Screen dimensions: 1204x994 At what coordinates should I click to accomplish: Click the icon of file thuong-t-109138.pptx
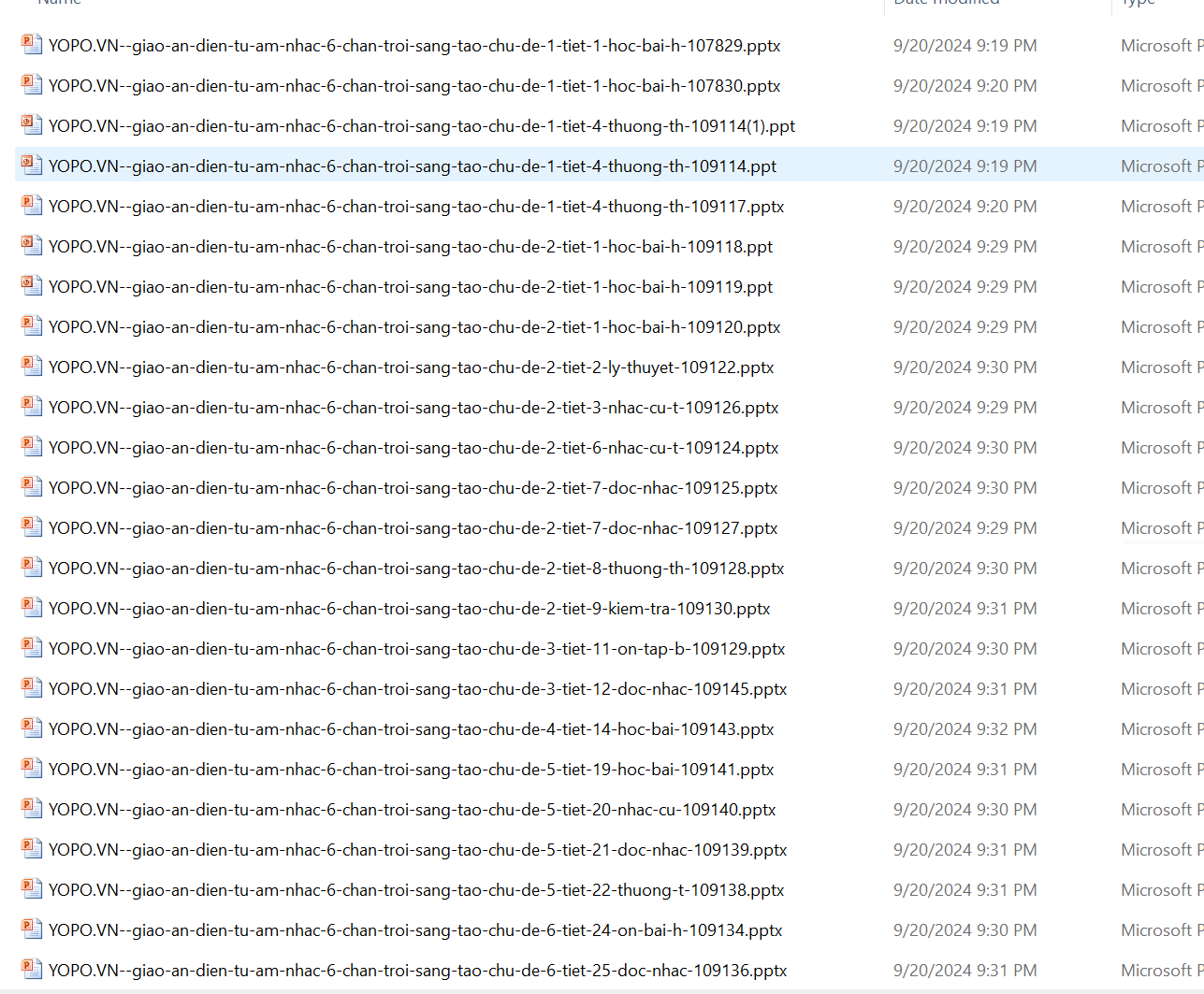pyautogui.click(x=32, y=889)
